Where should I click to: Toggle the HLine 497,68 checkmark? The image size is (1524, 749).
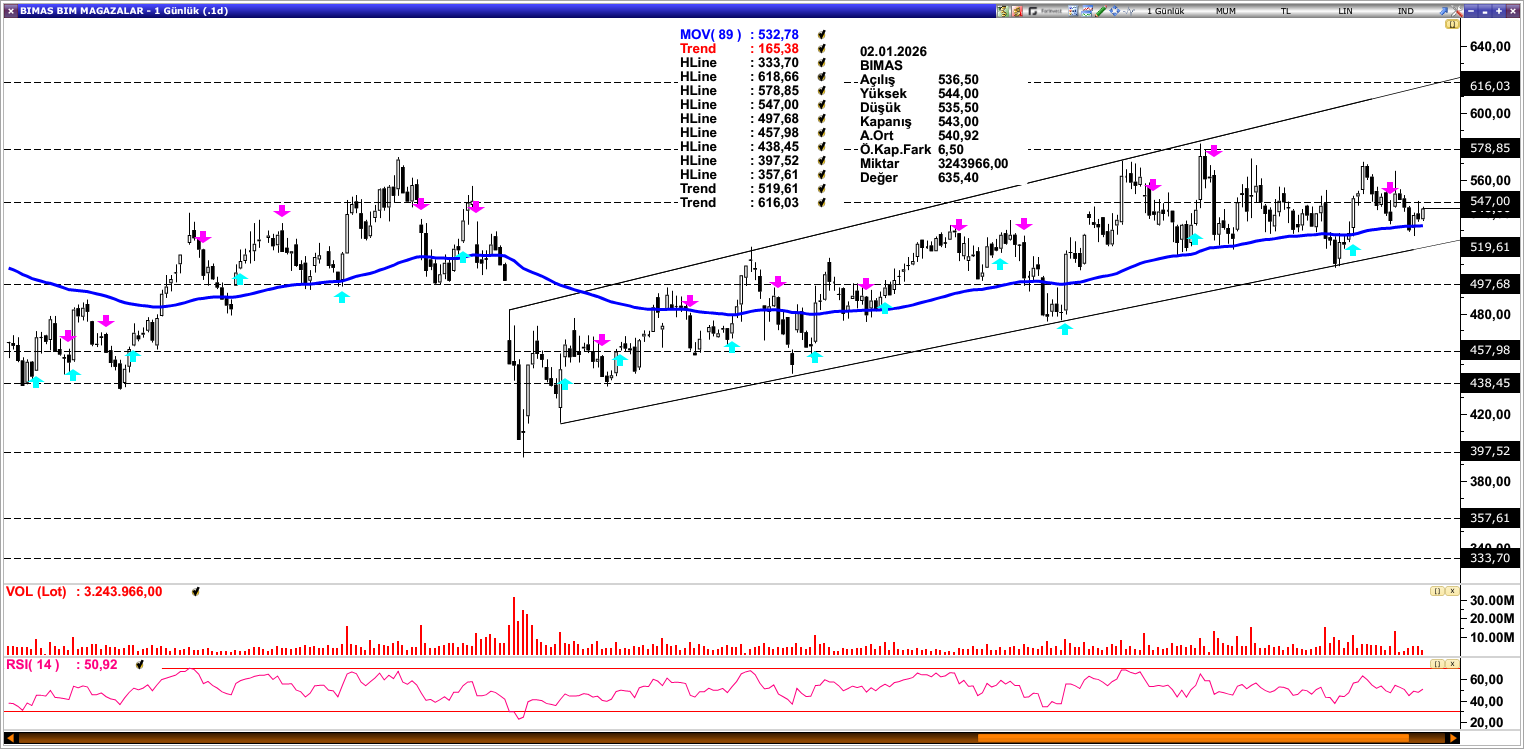pos(821,118)
